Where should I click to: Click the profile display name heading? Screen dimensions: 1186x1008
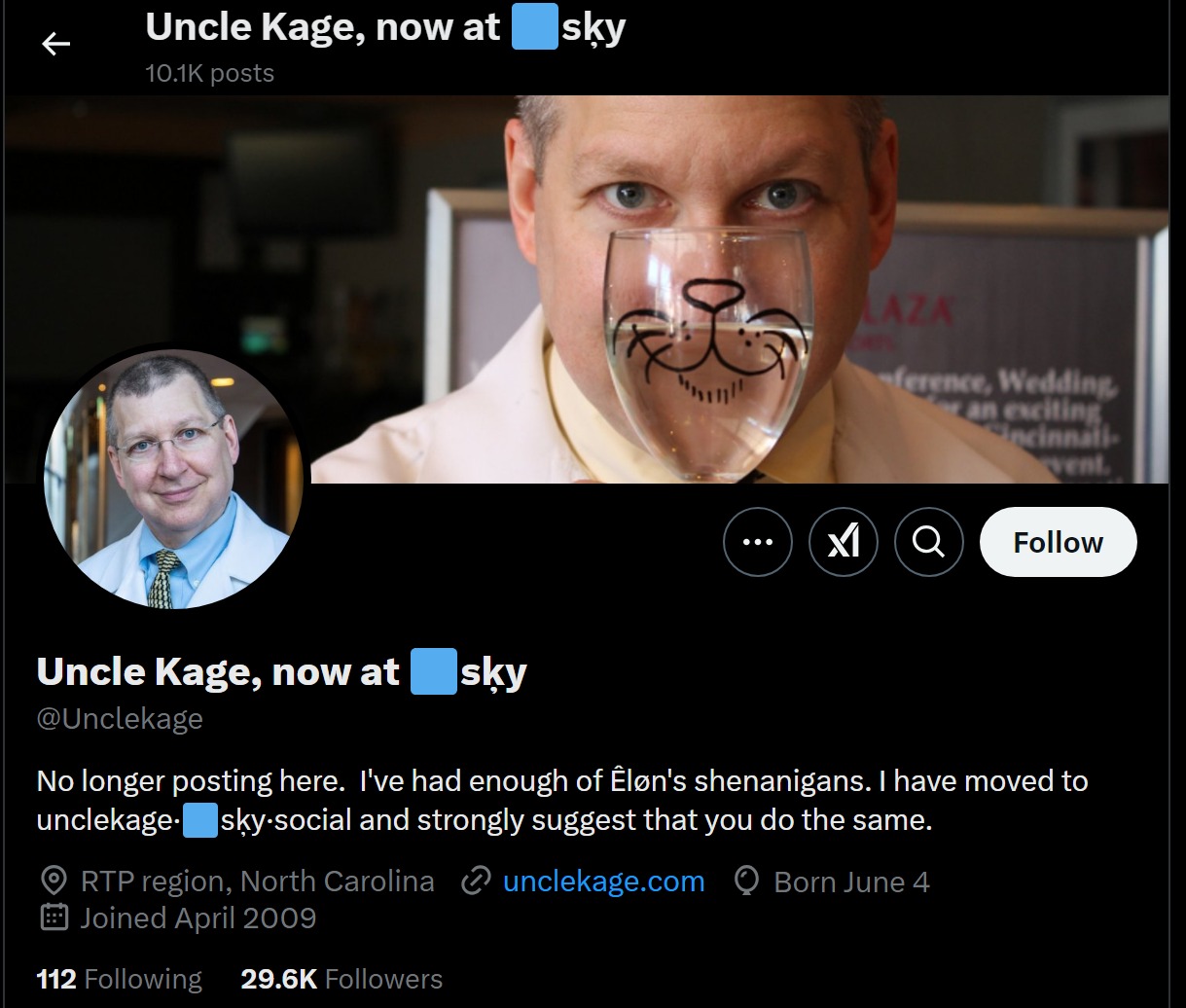pos(281,672)
